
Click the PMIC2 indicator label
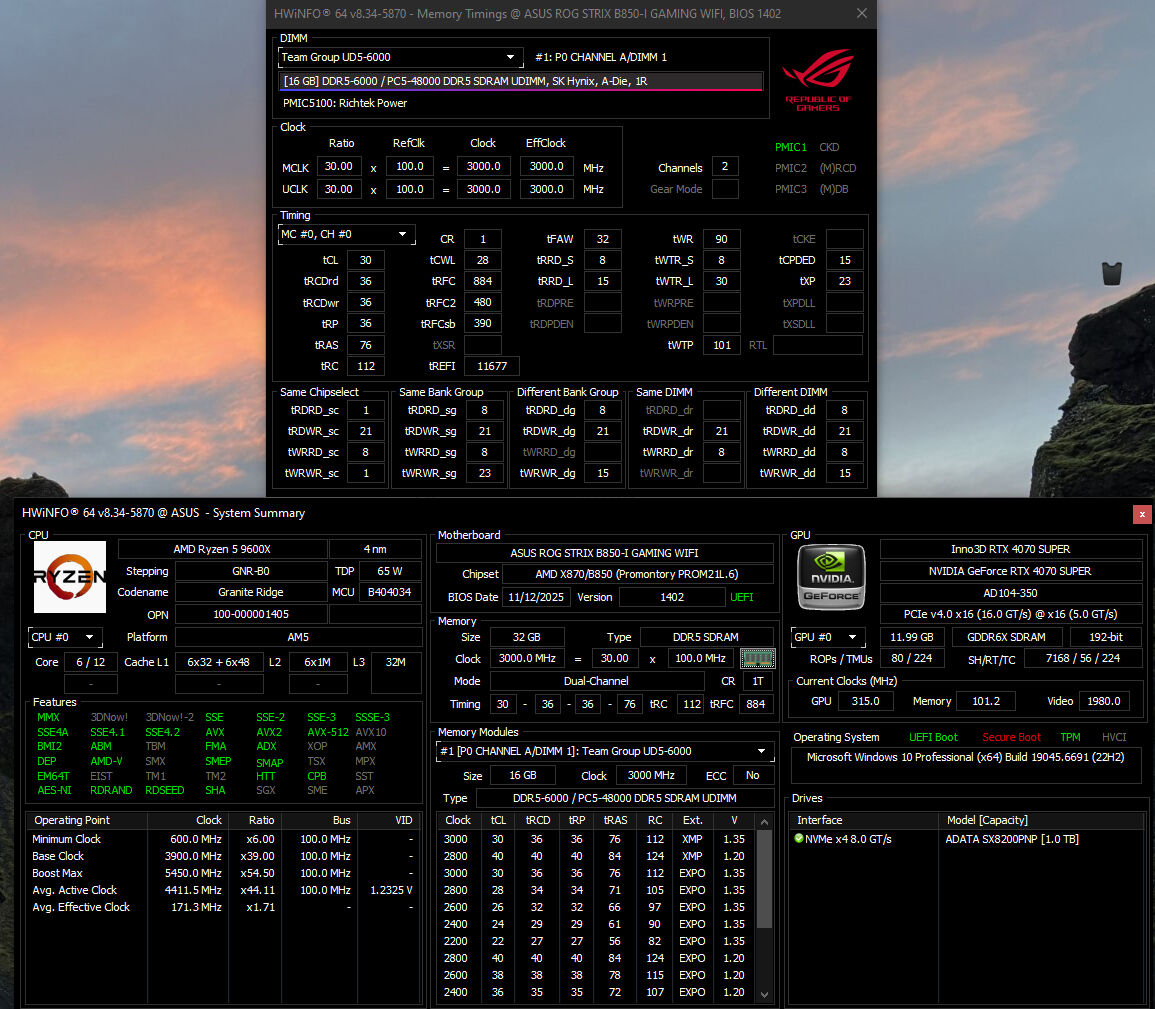(790, 168)
